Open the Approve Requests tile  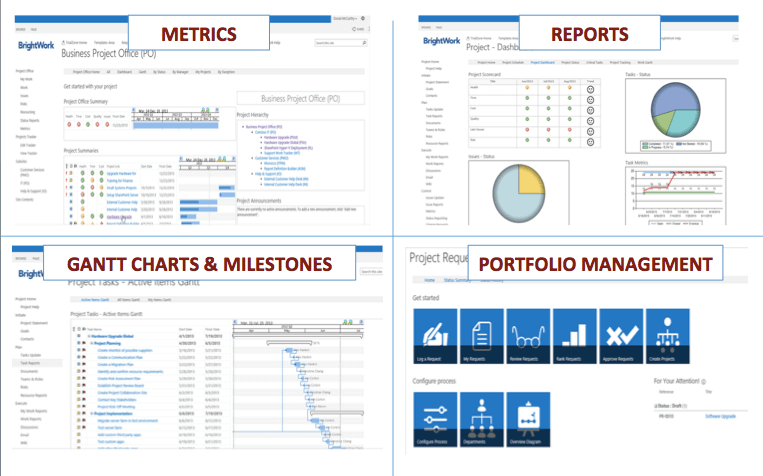pyautogui.click(x=621, y=336)
